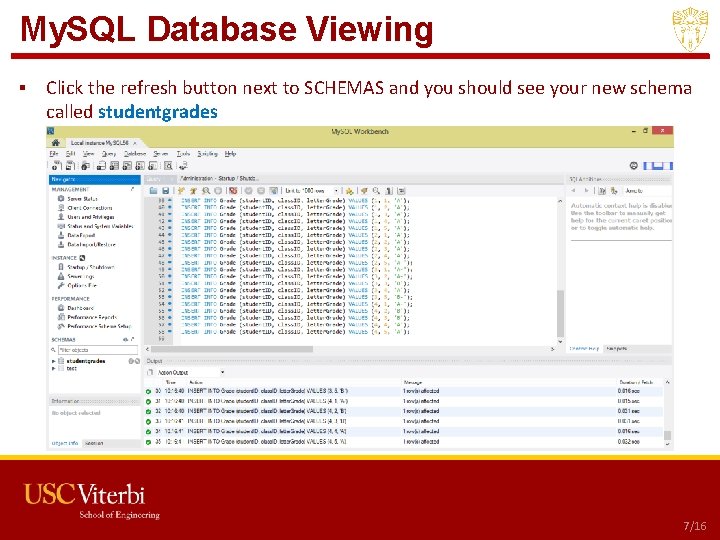Switch to the Session tab

94,443
